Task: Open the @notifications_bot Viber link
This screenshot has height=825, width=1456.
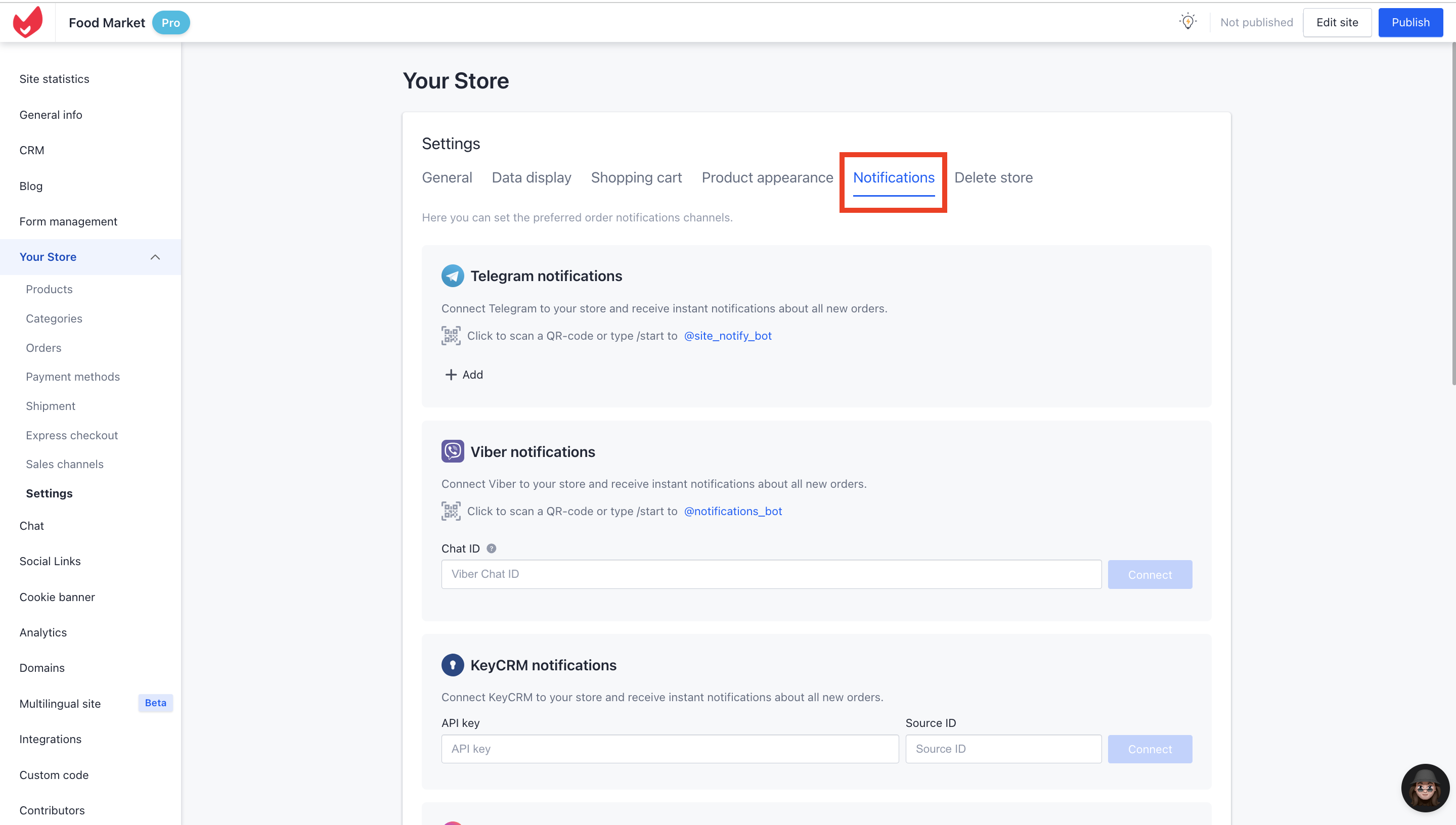Action: point(732,511)
